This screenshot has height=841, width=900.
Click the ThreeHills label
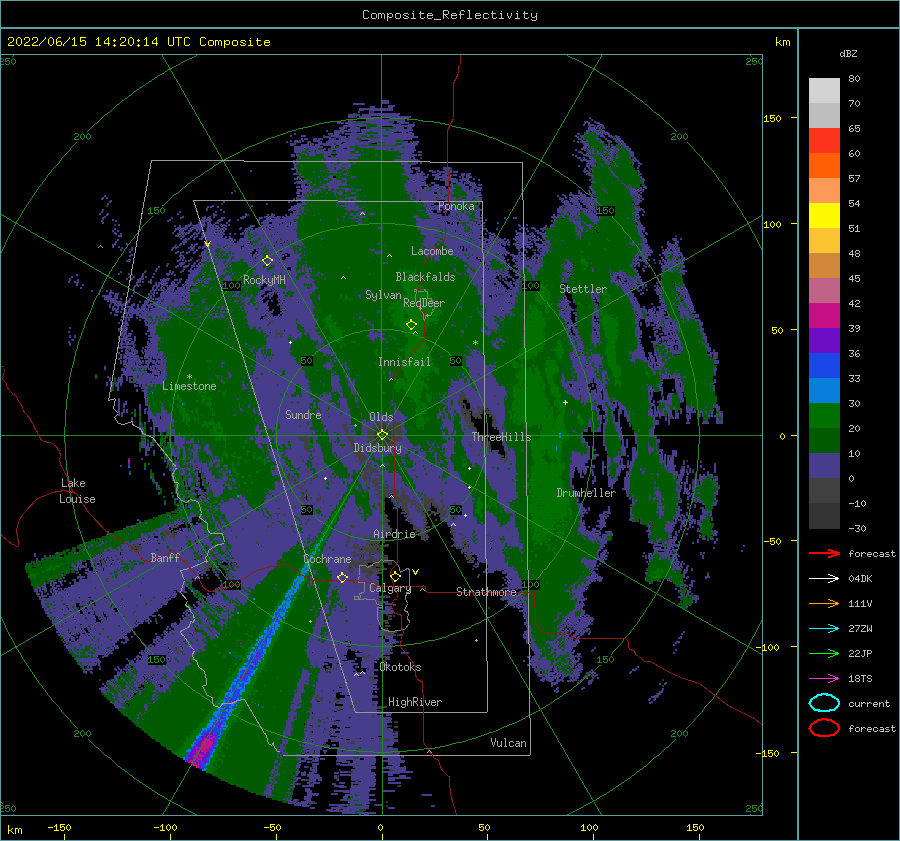pos(501,437)
